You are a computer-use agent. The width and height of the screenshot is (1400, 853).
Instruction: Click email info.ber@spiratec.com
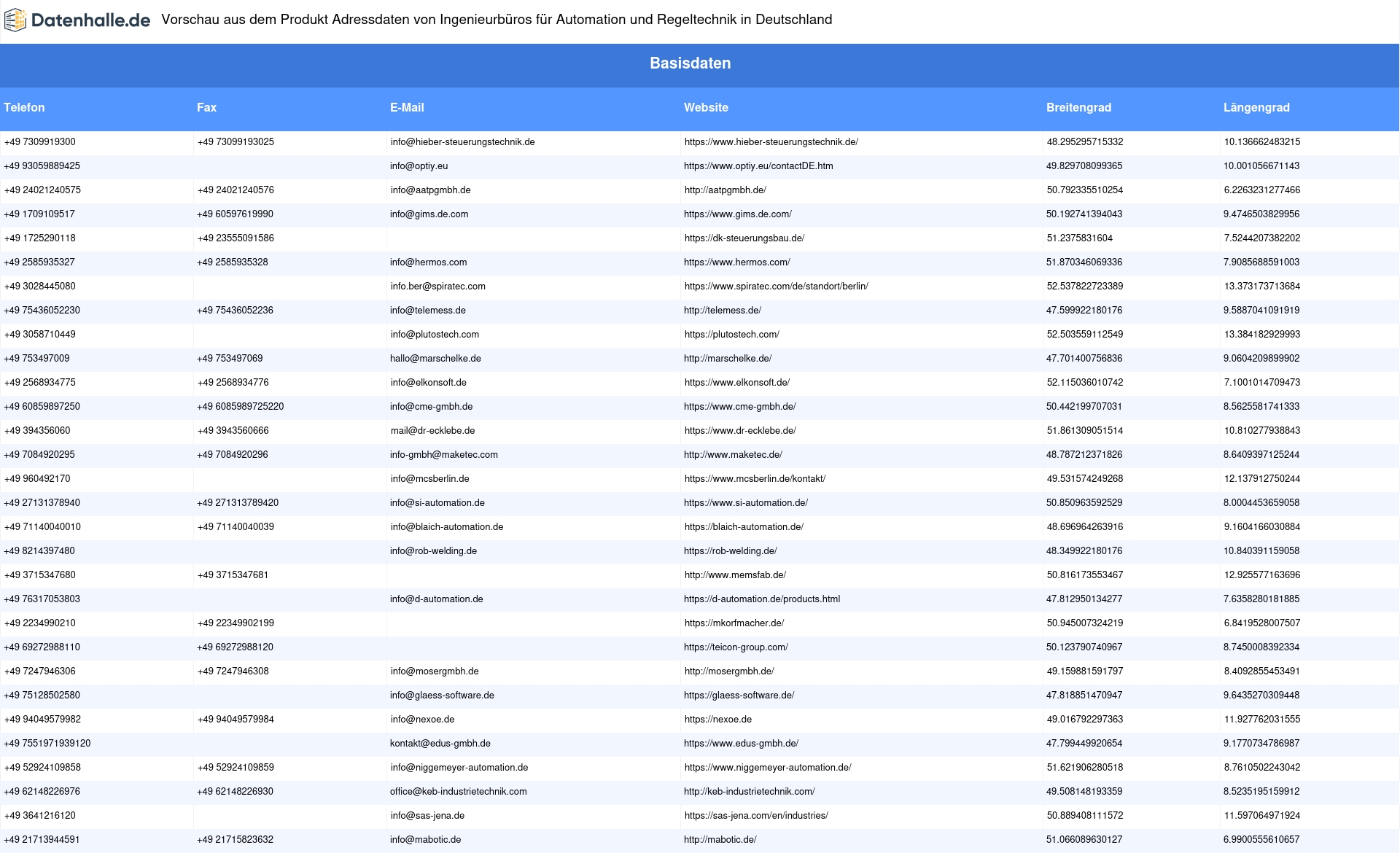pyautogui.click(x=437, y=287)
